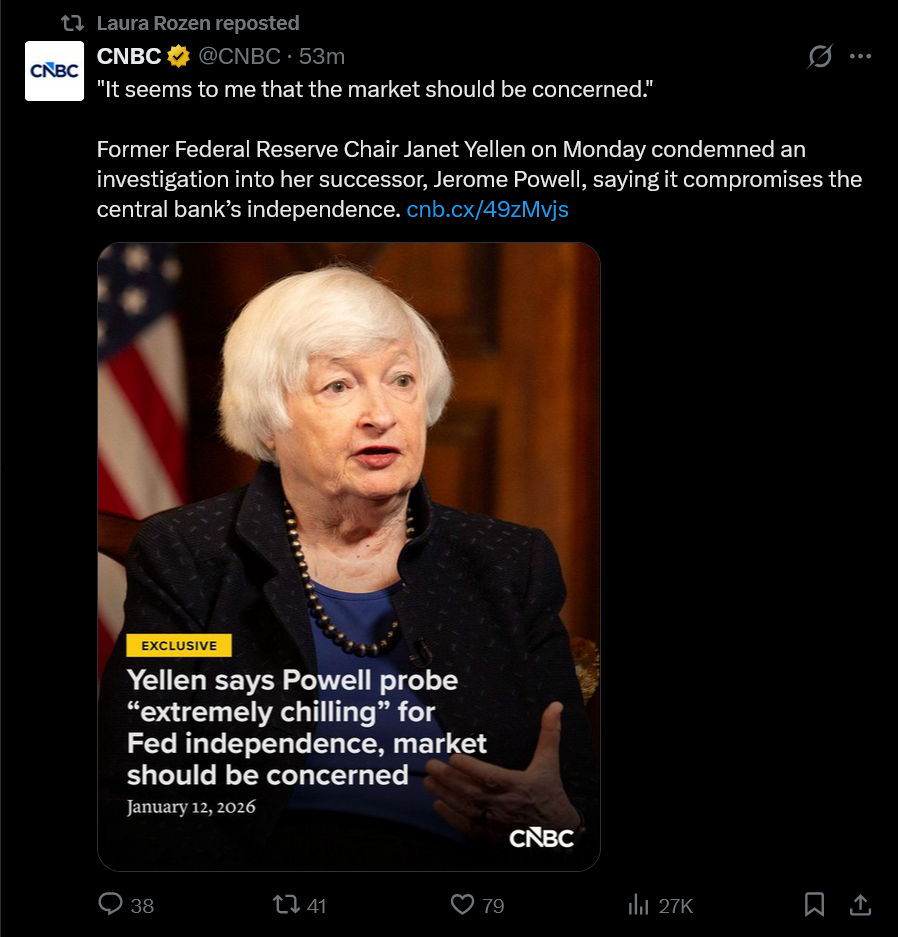This screenshot has height=937, width=898.
Task: Click the repost arrows icon beside 41
Action: click(x=286, y=904)
